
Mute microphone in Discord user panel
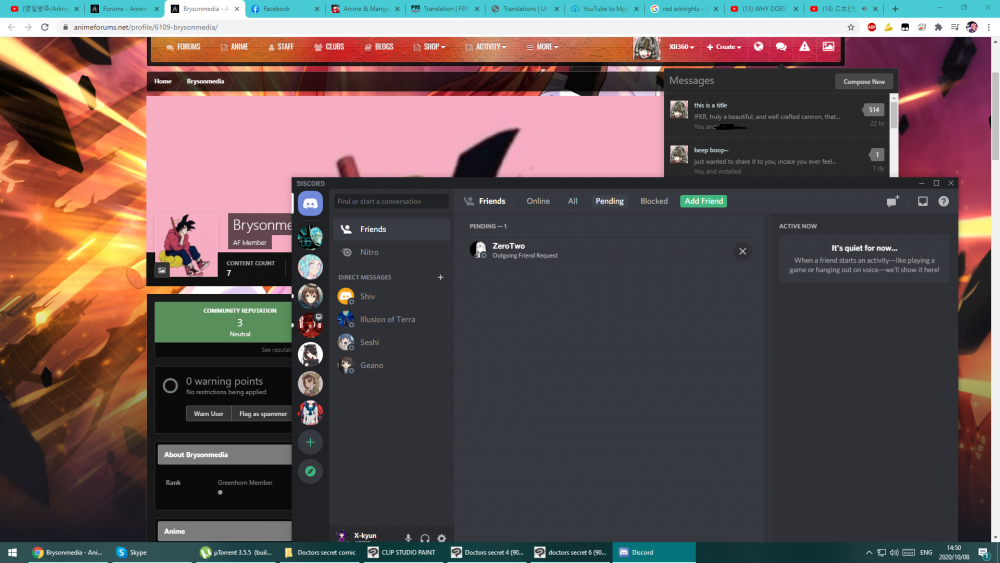[408, 537]
